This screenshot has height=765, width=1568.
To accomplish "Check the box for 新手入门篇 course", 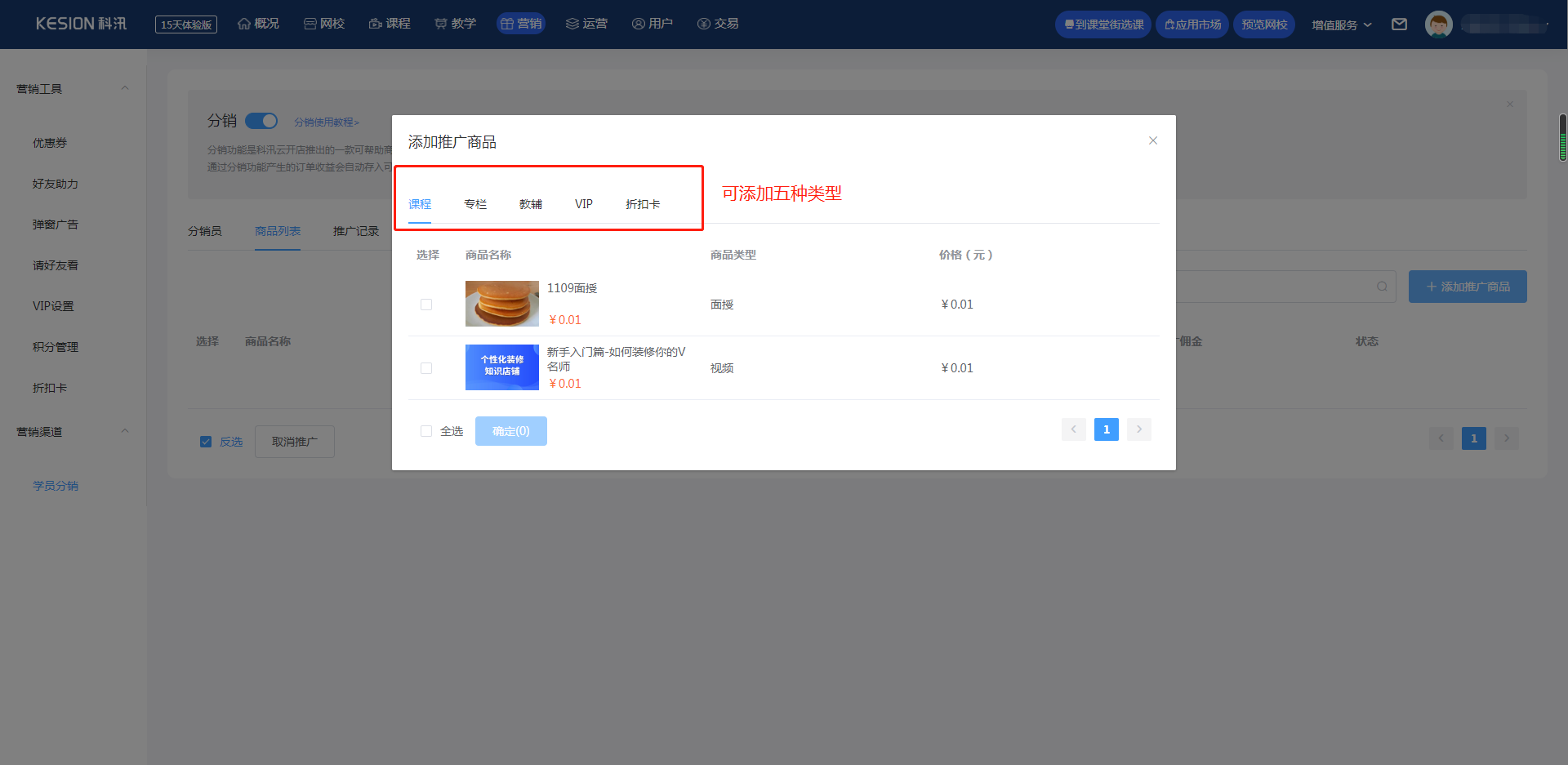I will pos(426,368).
